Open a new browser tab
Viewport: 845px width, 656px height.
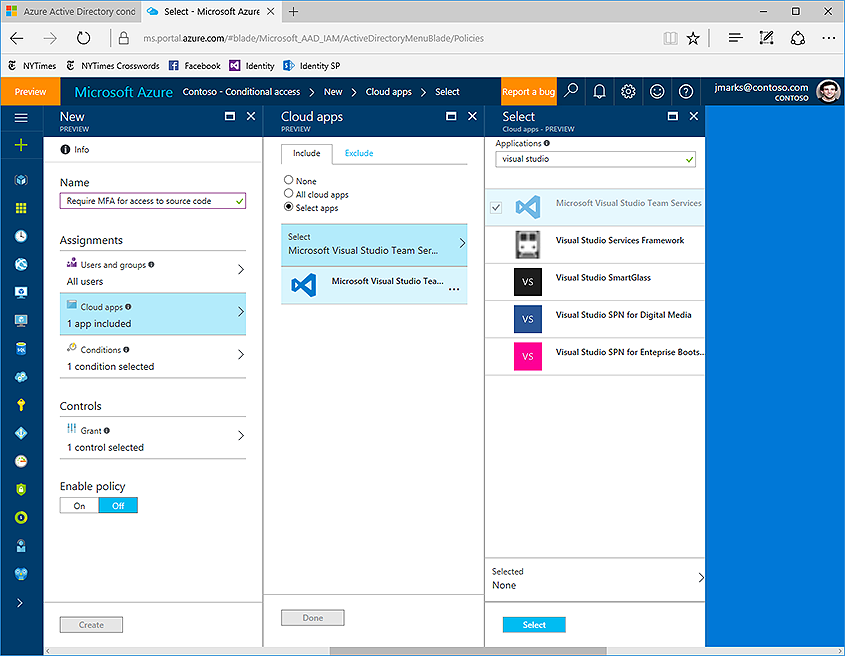tap(293, 11)
